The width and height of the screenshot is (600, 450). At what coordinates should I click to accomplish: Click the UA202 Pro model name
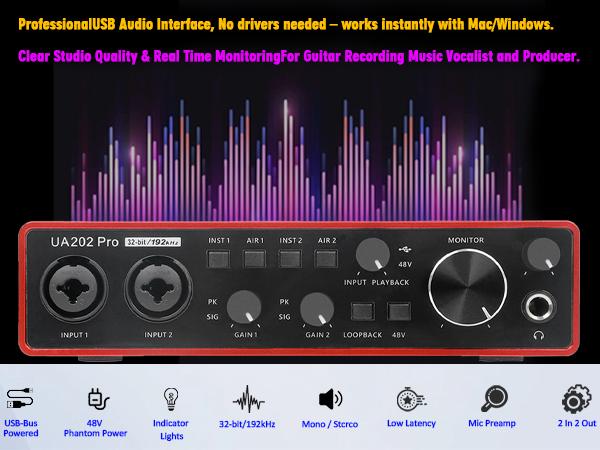point(85,242)
